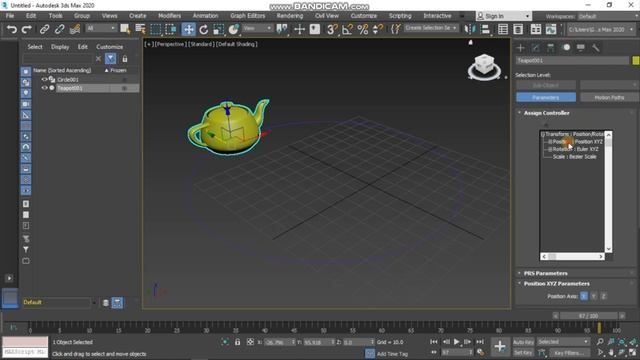The image size is (640, 360).
Task: Open the File menu
Action: (x=10, y=16)
